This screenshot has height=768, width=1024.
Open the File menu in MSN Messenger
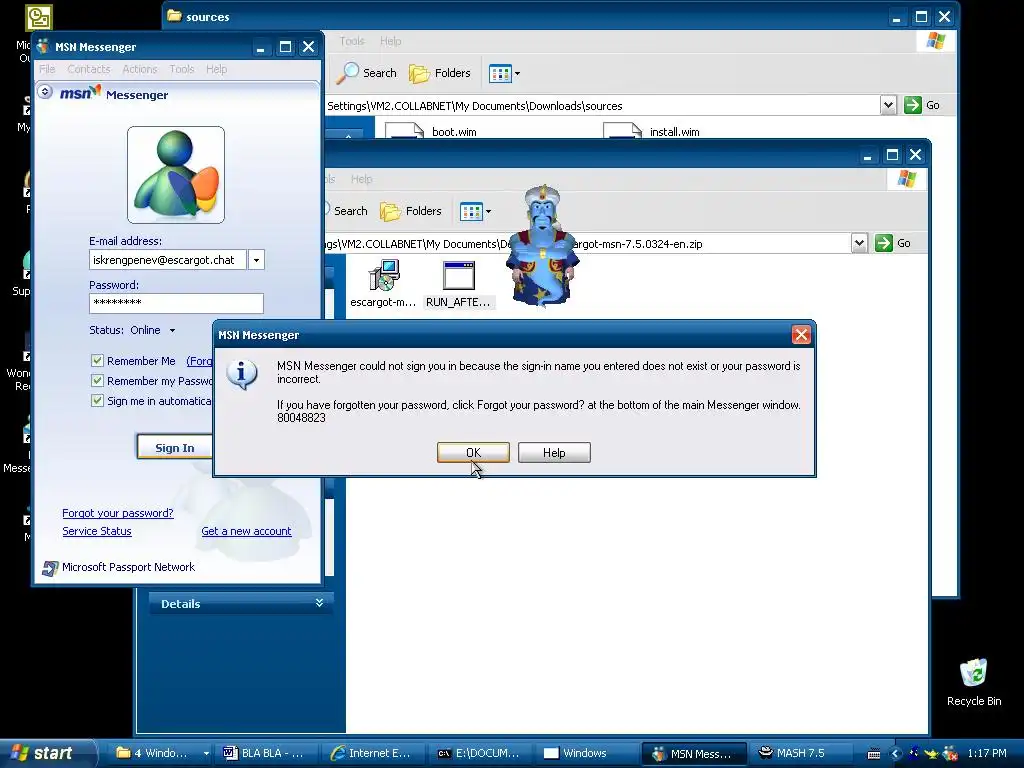47,69
